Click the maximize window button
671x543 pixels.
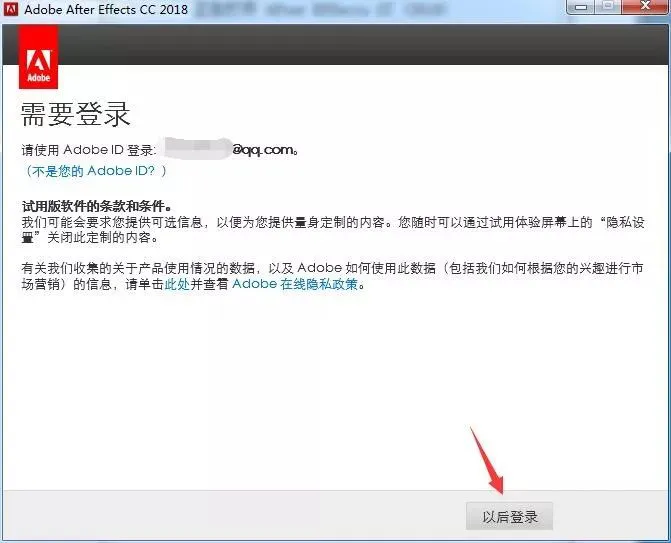click(x=609, y=7)
